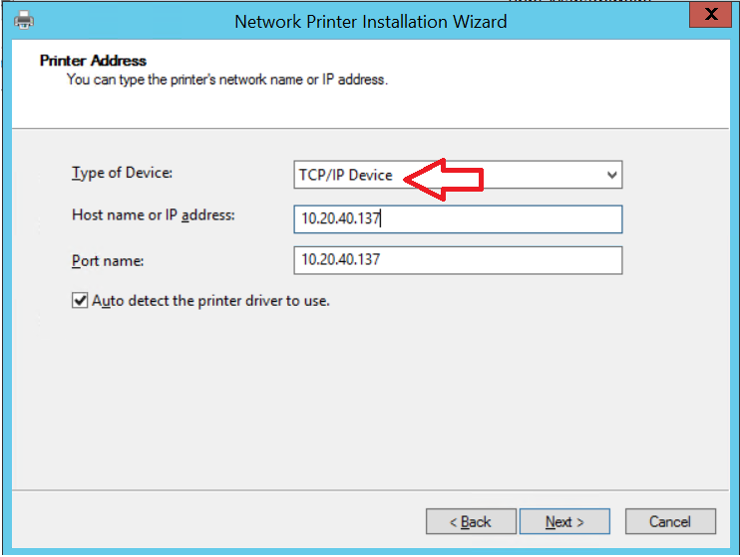This screenshot has width=740, height=557.
Task: Click the 'Type of Device:' label
Action: click(x=122, y=173)
